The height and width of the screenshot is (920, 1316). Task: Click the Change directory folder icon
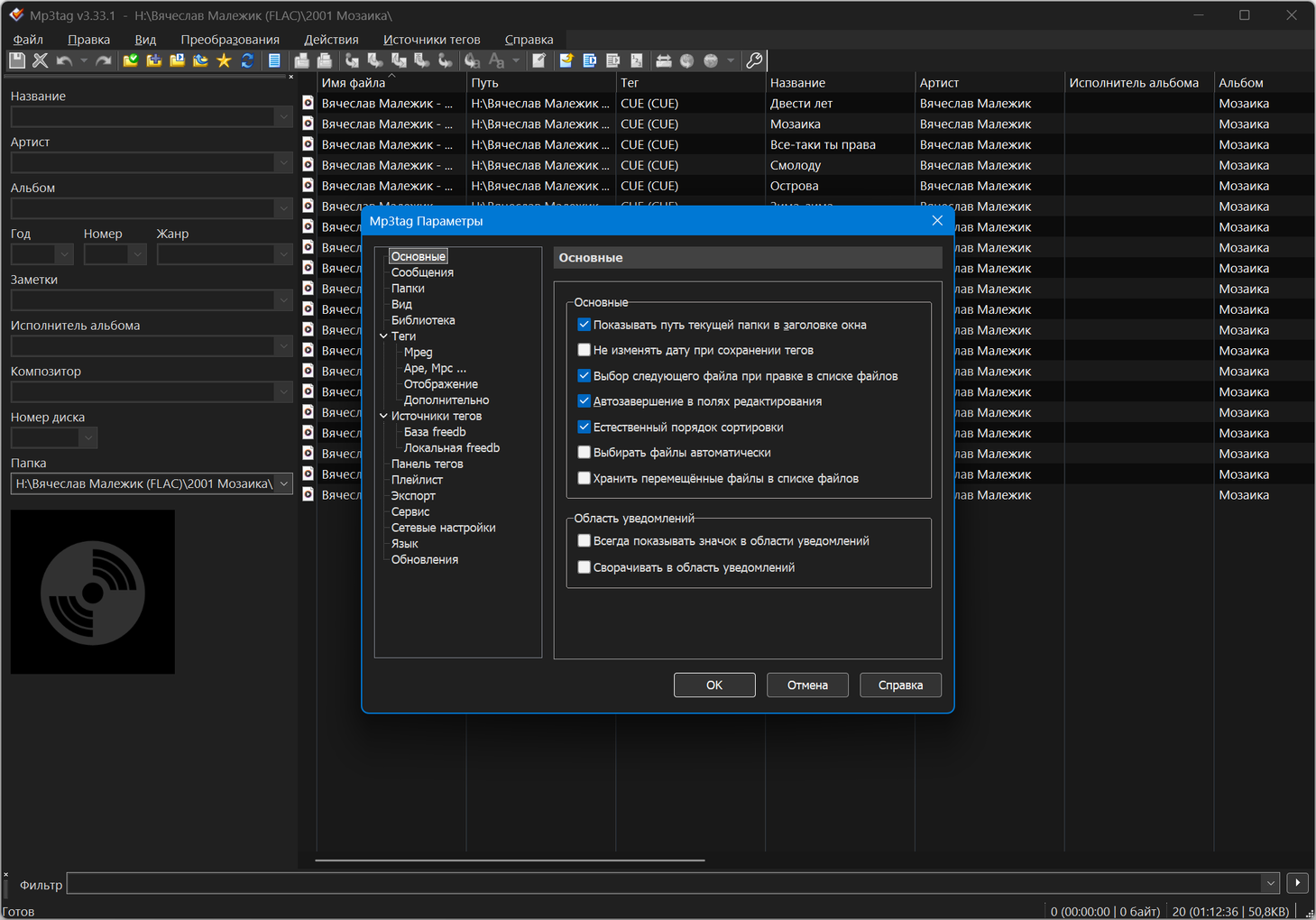tap(131, 60)
